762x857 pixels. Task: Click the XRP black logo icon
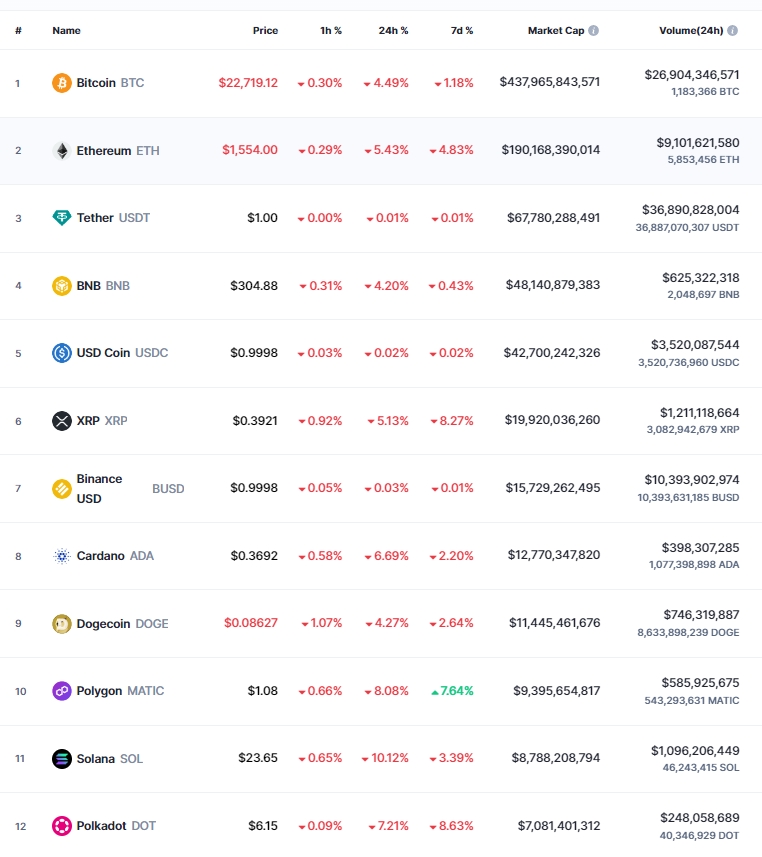click(62, 421)
